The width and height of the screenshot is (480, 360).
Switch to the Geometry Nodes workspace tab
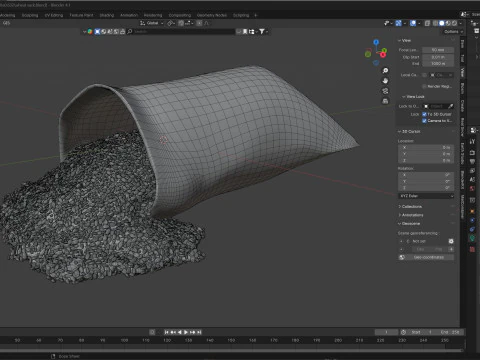[212, 15]
